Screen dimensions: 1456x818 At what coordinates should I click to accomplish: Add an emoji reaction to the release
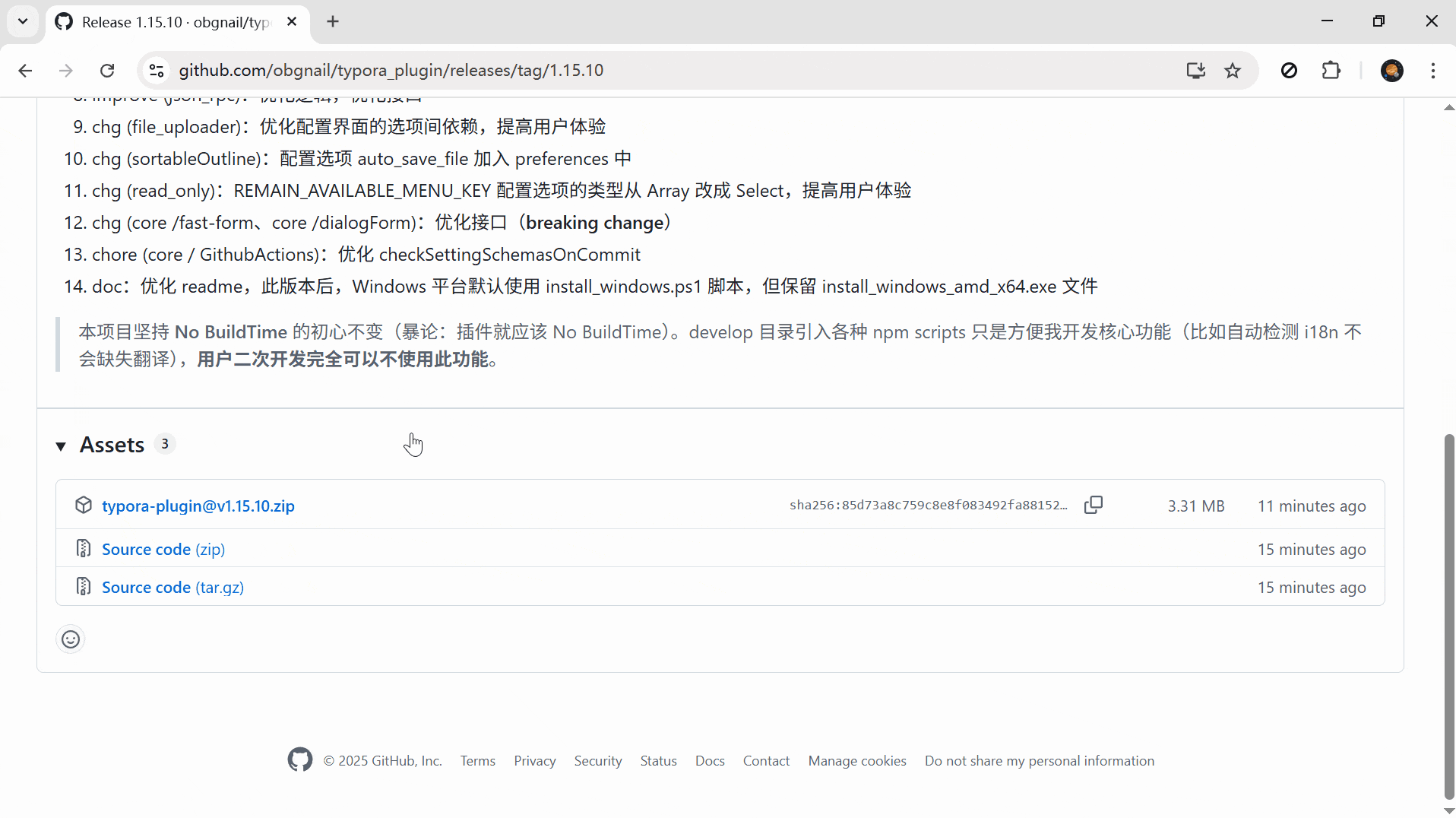pos(71,639)
